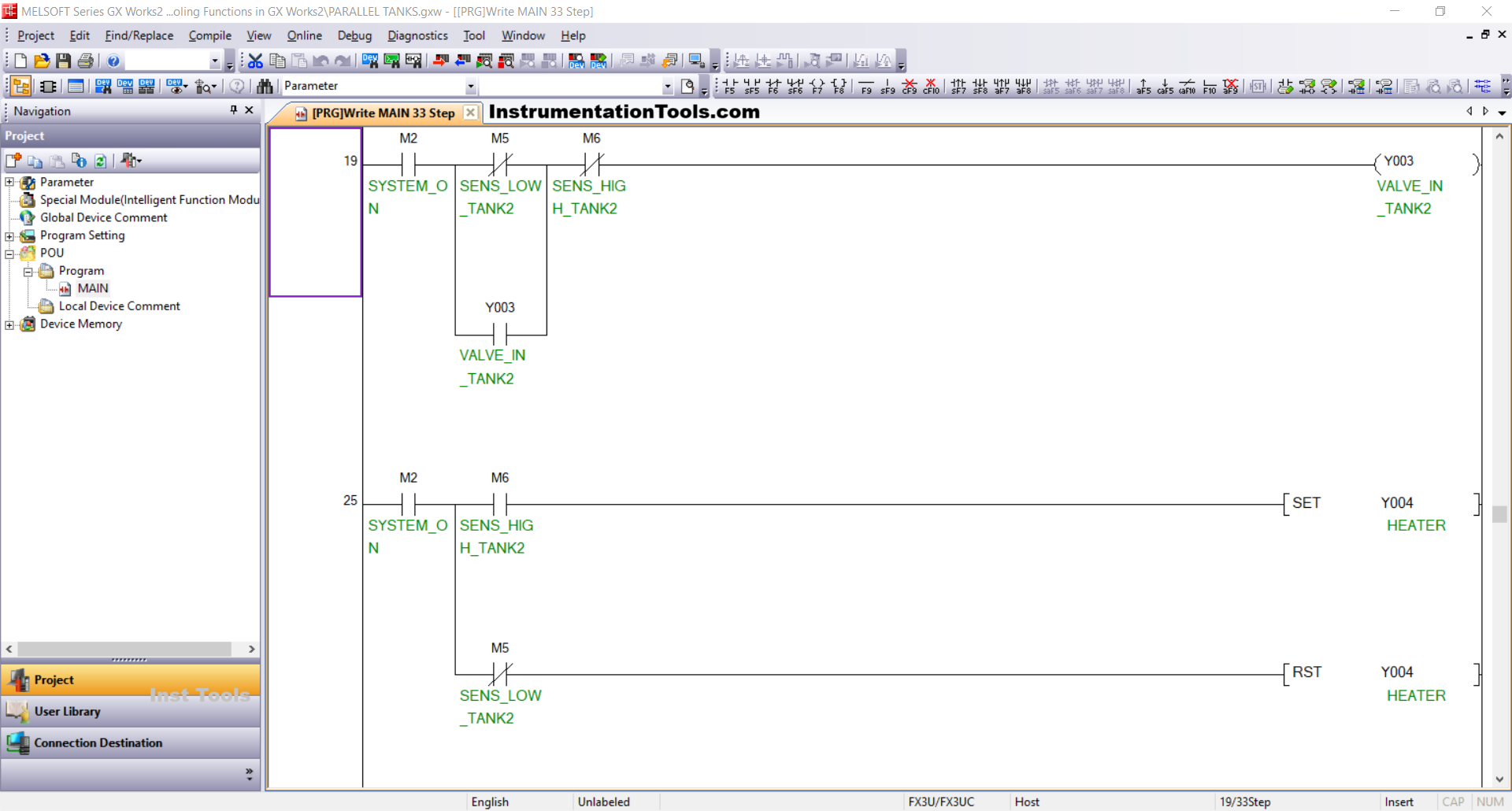Insert falling pulse contact sF8 icon
Image resolution: width=1512 pixels, height=811 pixels.
click(x=980, y=86)
